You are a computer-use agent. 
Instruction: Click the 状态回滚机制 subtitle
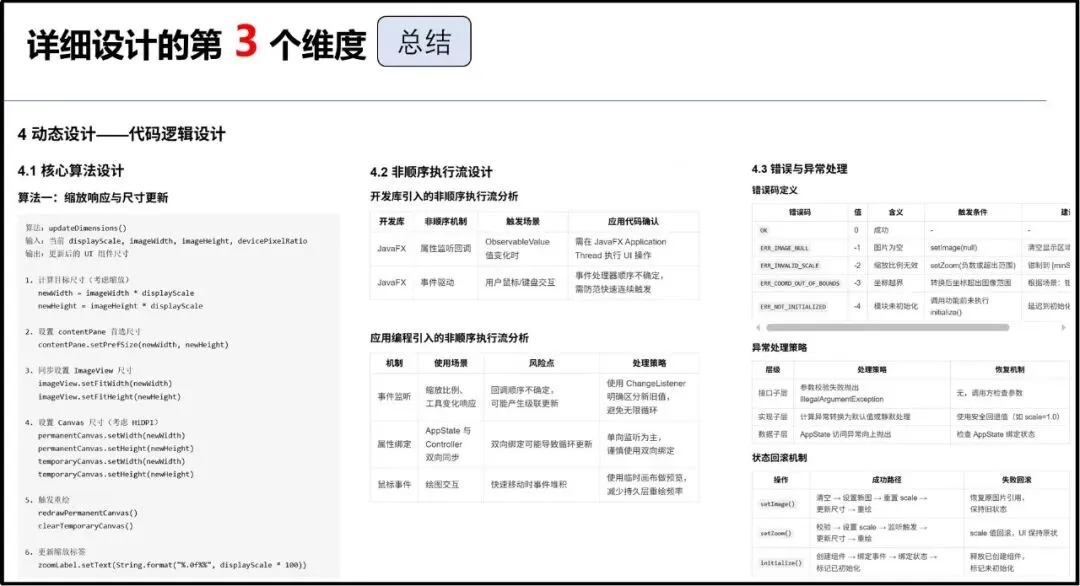tap(779, 458)
